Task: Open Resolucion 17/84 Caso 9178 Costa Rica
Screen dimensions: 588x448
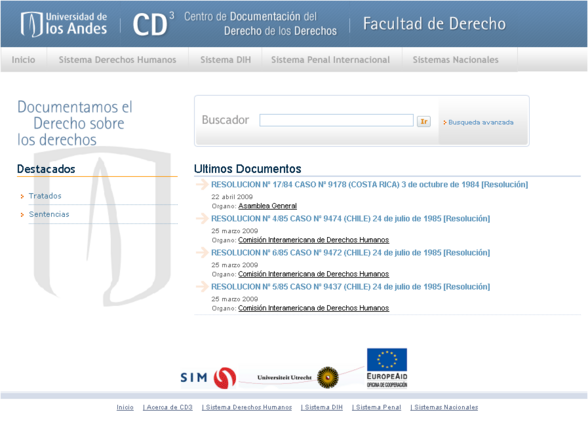Action: [x=369, y=184]
